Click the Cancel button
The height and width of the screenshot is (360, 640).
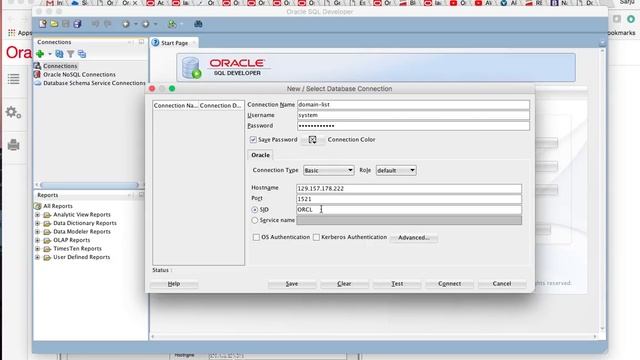[x=502, y=284]
